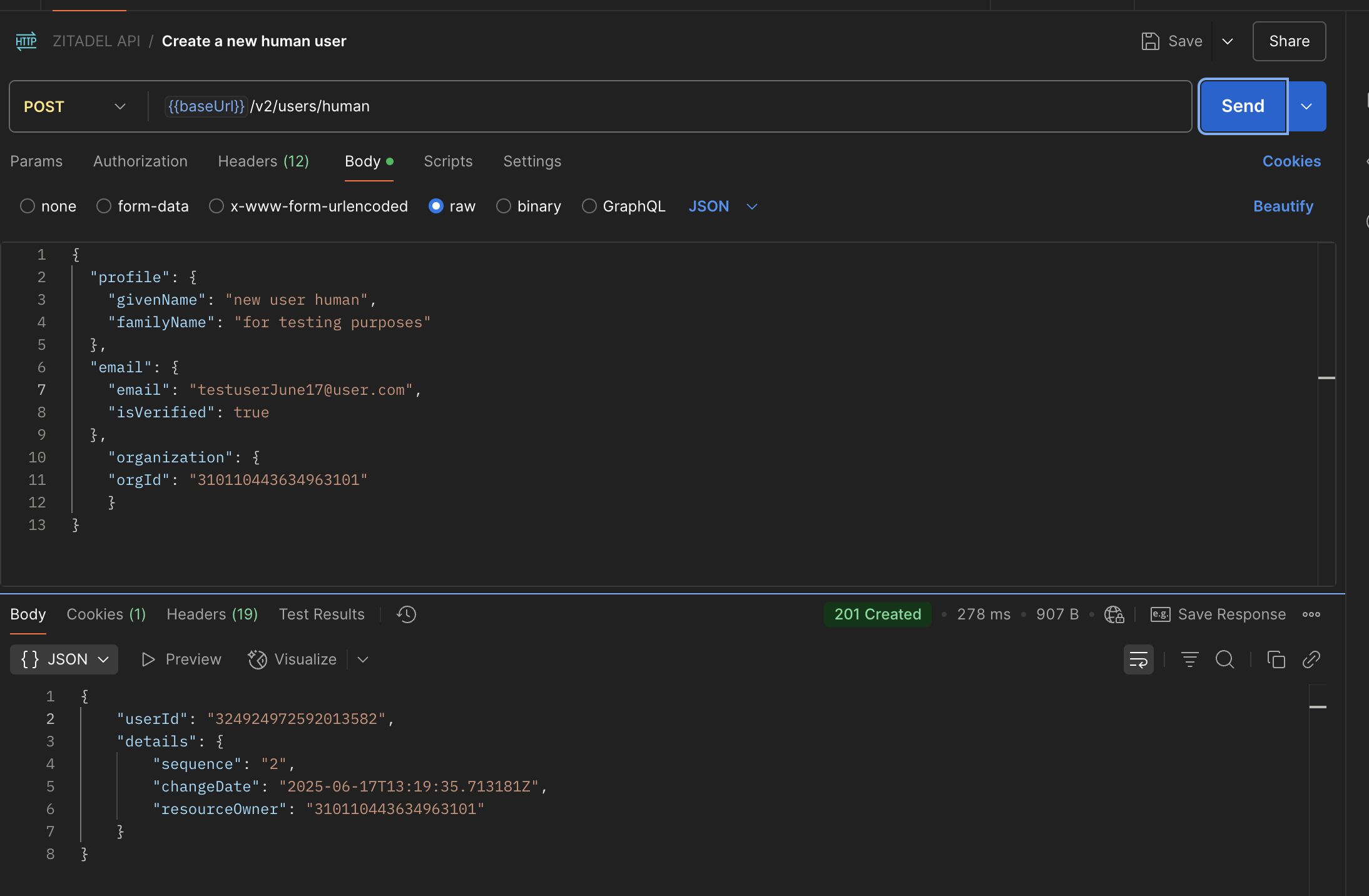Screen dimensions: 1369x896
Task: Click the Save button label
Action: click(1186, 41)
